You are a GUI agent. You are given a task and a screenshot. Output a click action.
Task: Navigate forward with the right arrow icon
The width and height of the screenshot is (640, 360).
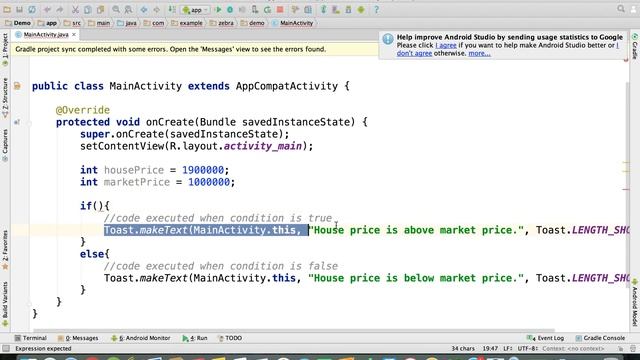coord(156,9)
